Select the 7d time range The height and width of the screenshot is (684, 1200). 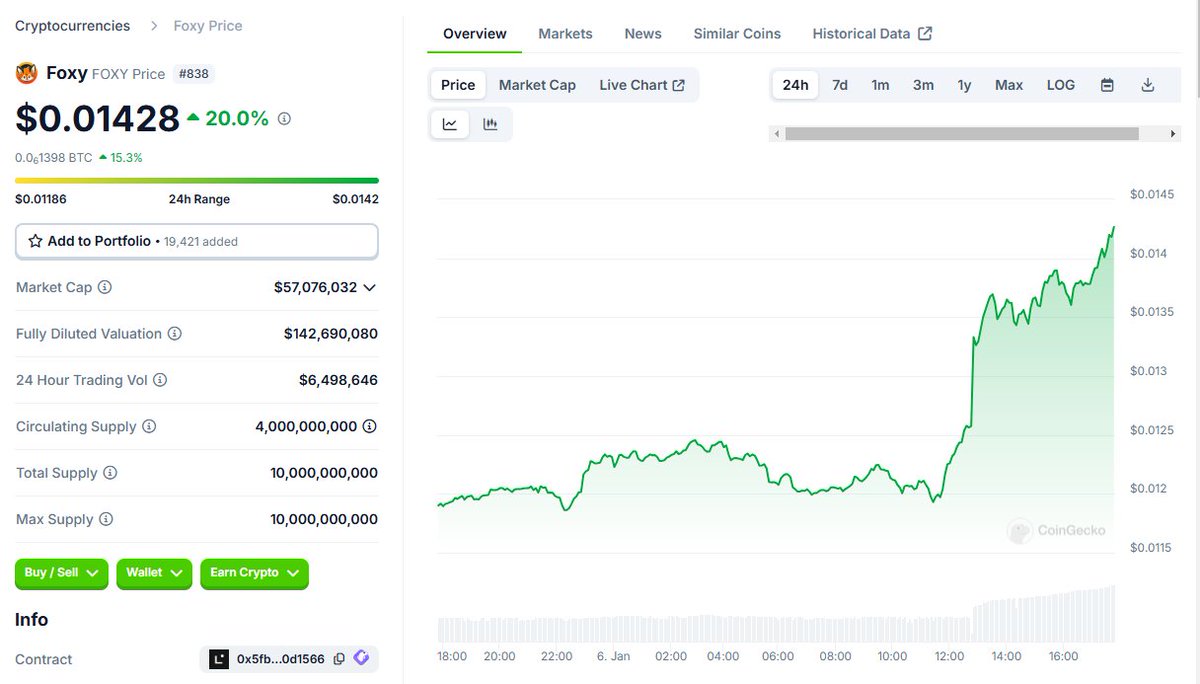coord(840,85)
